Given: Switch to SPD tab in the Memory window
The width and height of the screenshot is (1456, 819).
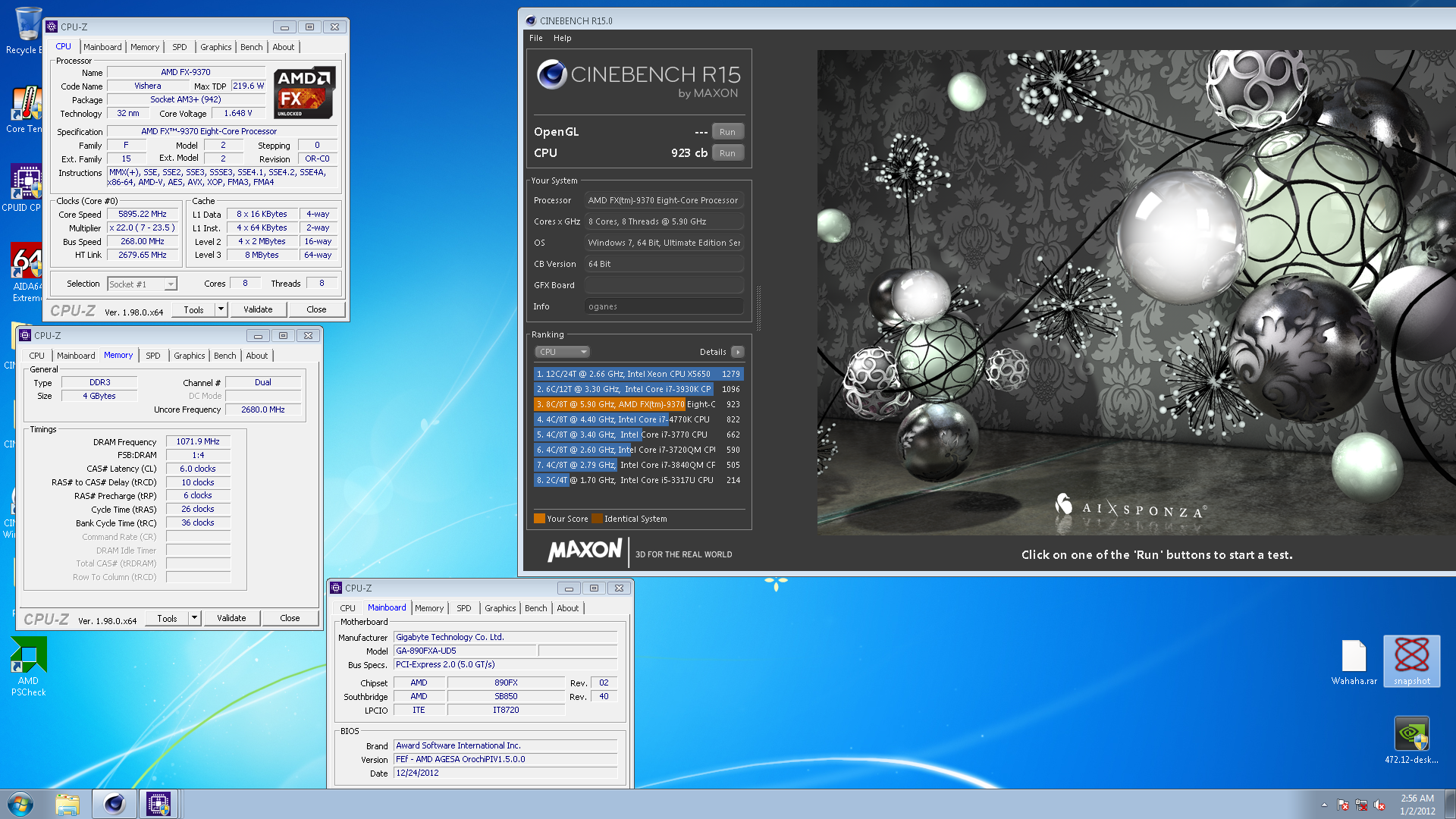Looking at the screenshot, I should click(153, 356).
